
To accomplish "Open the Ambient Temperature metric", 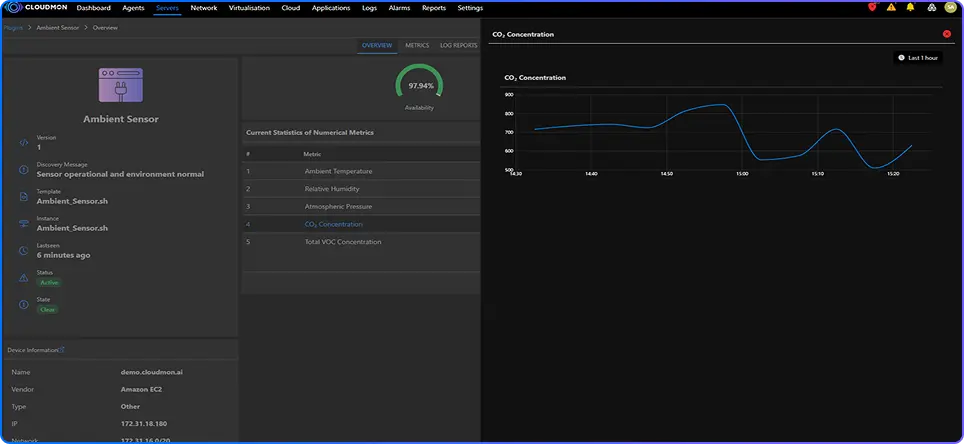I will pyautogui.click(x=338, y=171).
